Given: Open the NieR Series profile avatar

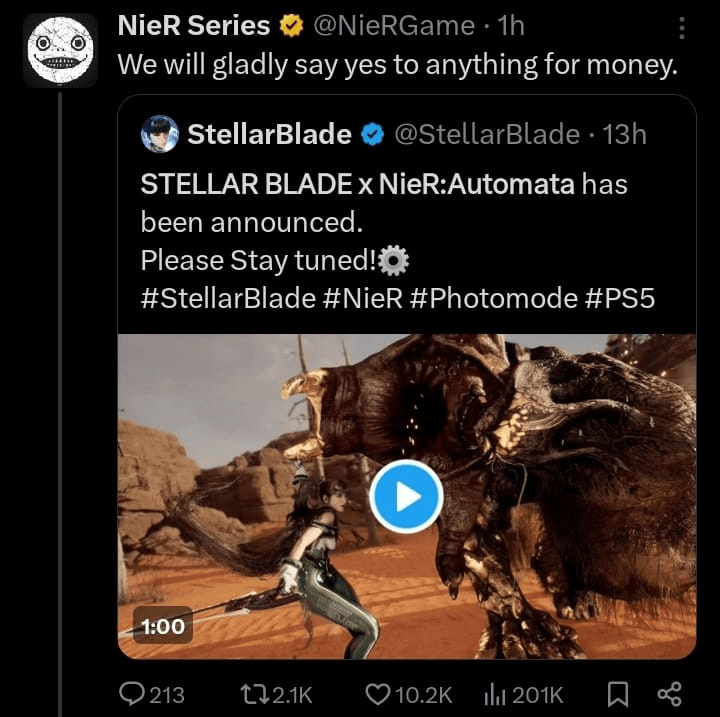Looking at the screenshot, I should click(x=59, y=51).
